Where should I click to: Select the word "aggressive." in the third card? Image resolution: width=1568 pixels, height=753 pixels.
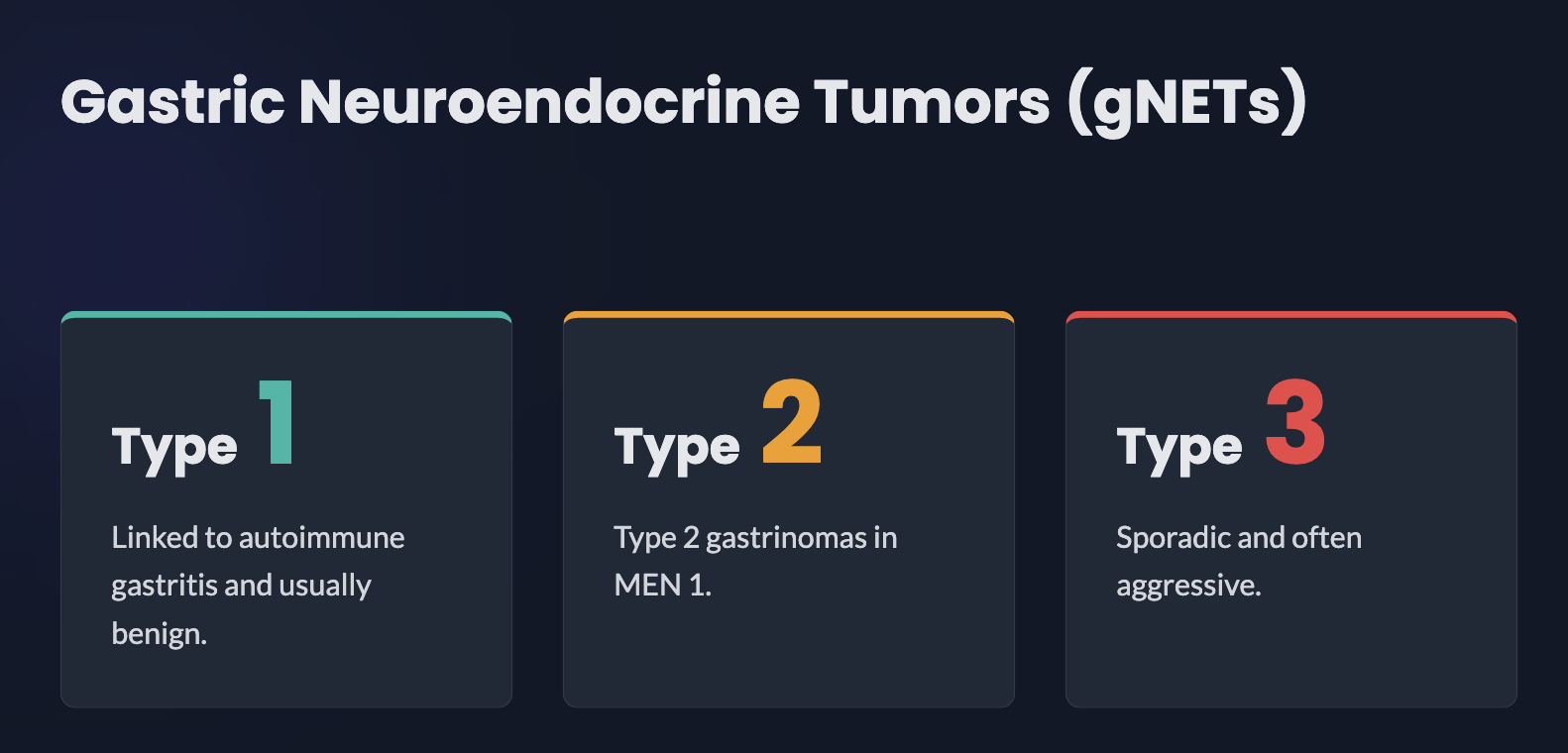[x=1188, y=586]
